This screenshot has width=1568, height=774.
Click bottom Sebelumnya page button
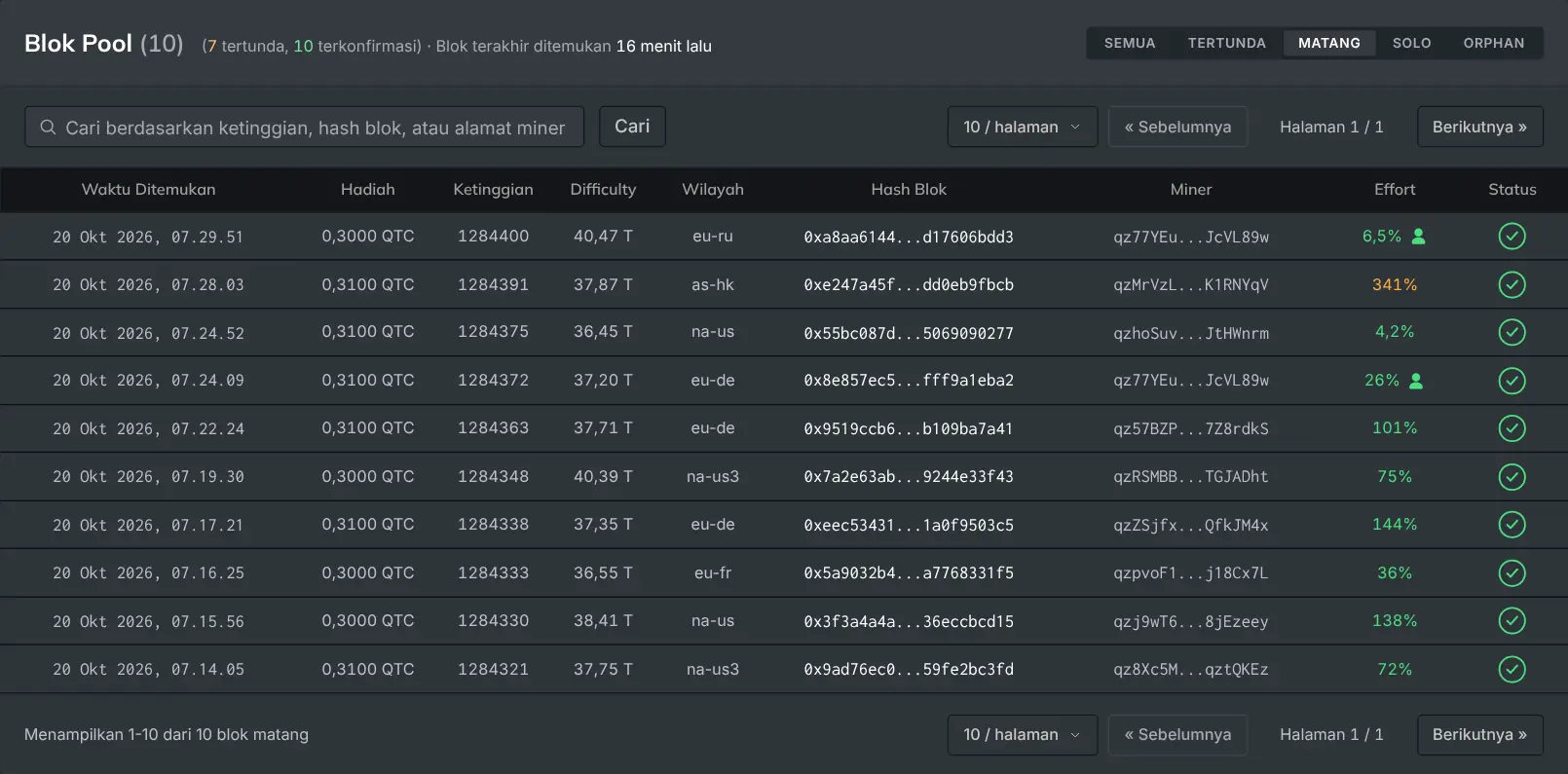(1177, 734)
